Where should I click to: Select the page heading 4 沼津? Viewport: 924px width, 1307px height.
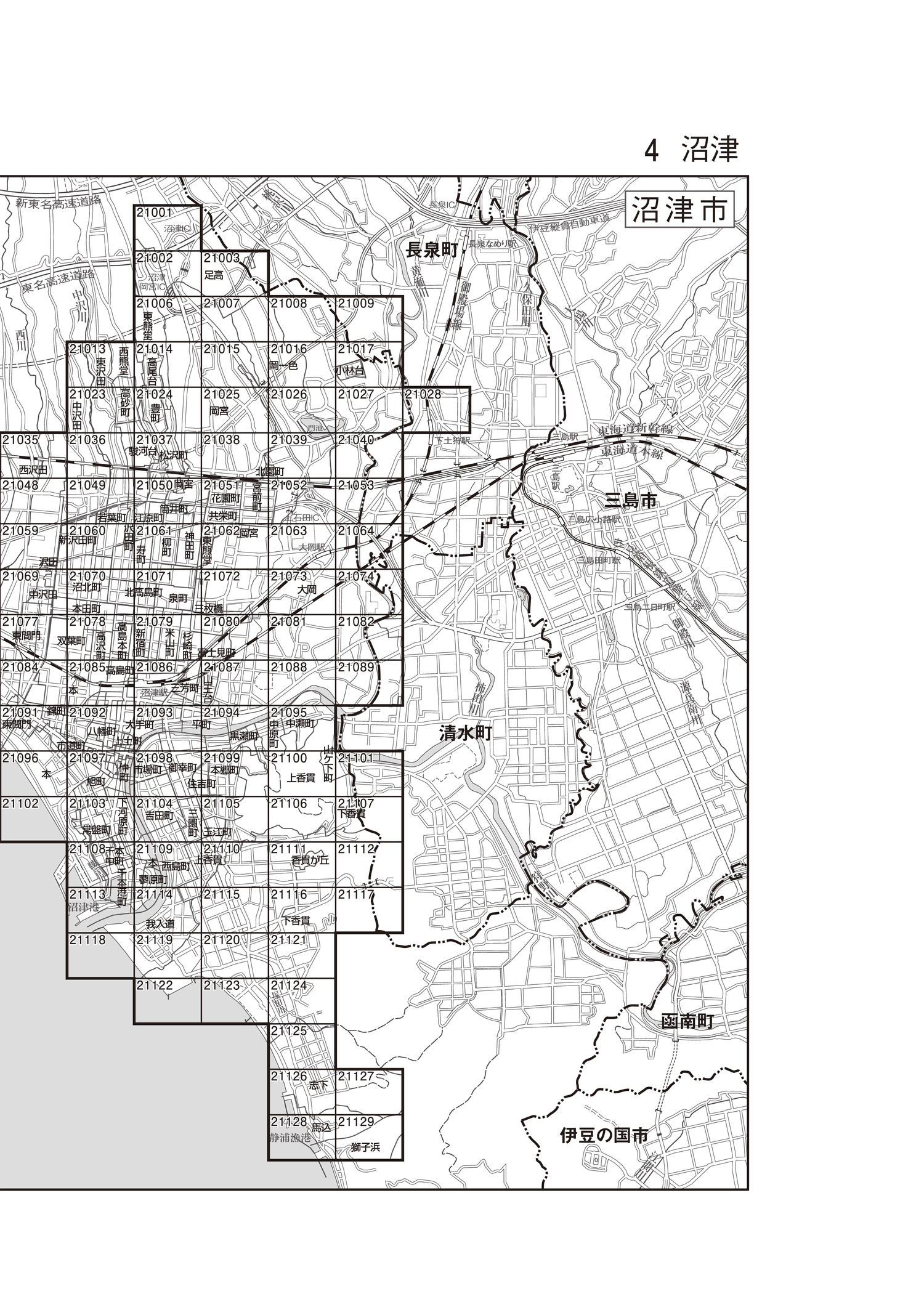(x=691, y=150)
